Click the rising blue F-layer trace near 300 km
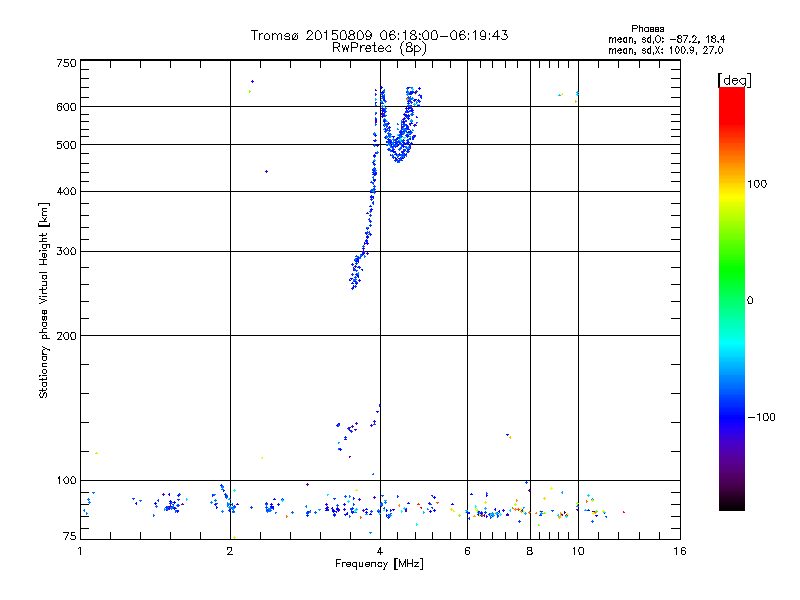 (365, 189)
